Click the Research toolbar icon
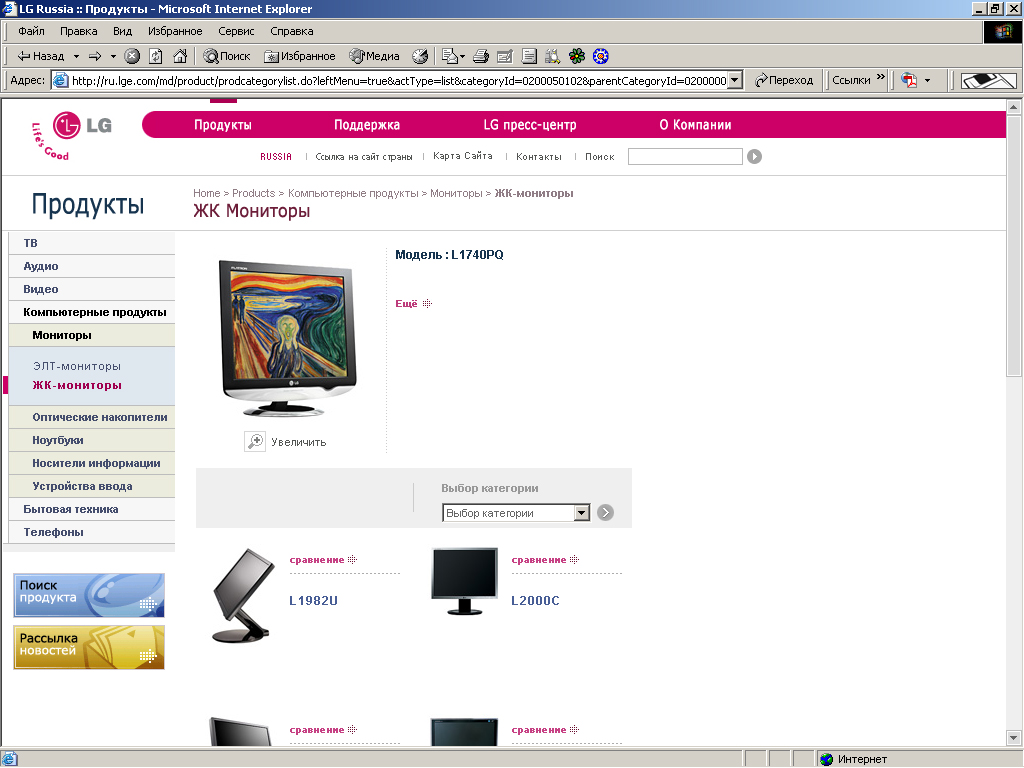The height and width of the screenshot is (768, 1024). [552, 56]
